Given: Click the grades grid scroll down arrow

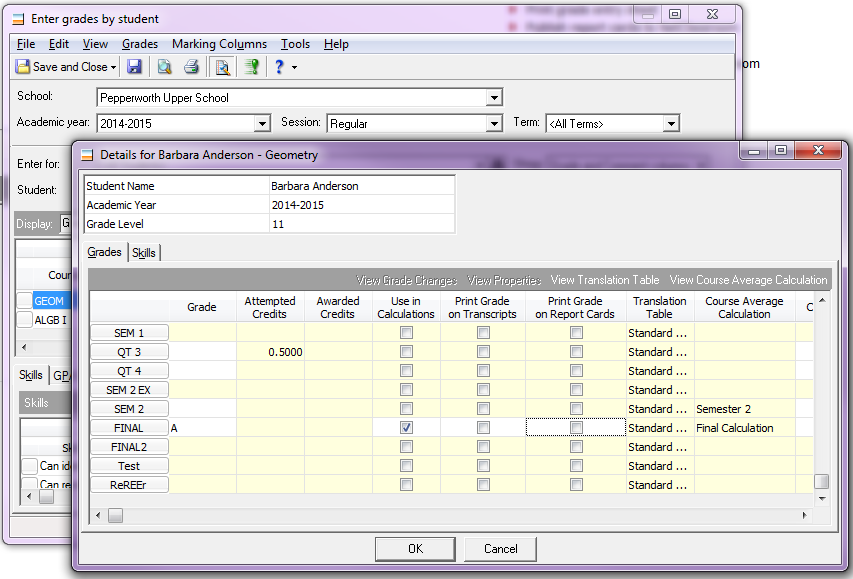Looking at the screenshot, I should (822, 498).
